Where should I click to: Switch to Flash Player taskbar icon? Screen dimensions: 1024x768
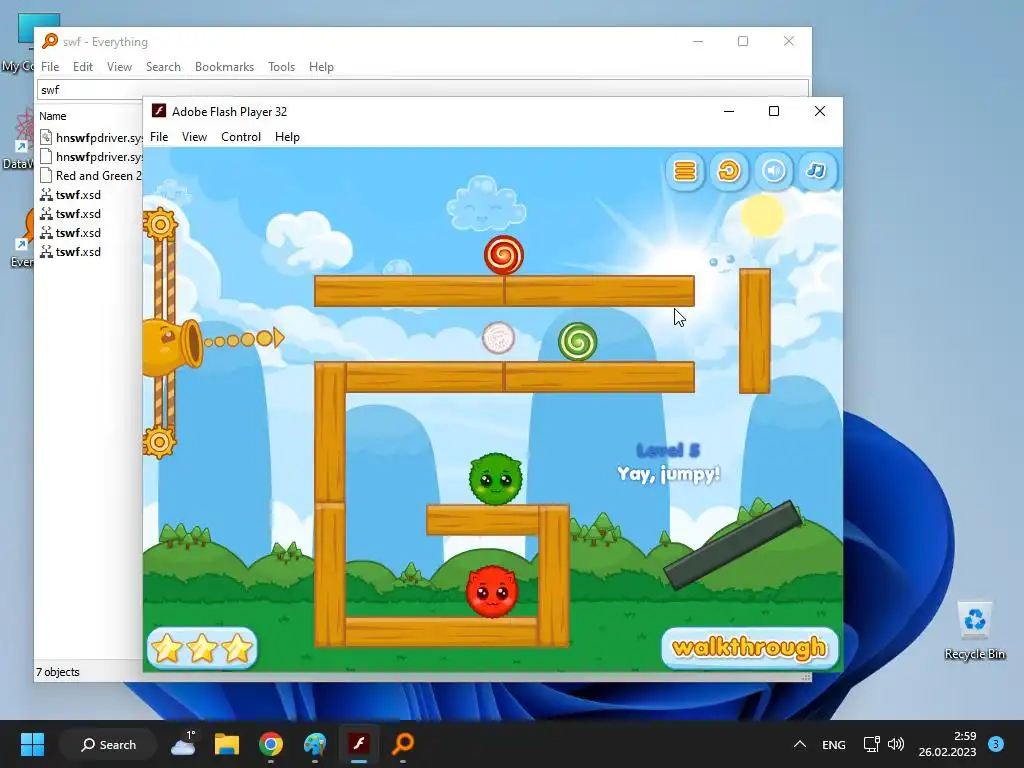[x=359, y=744]
